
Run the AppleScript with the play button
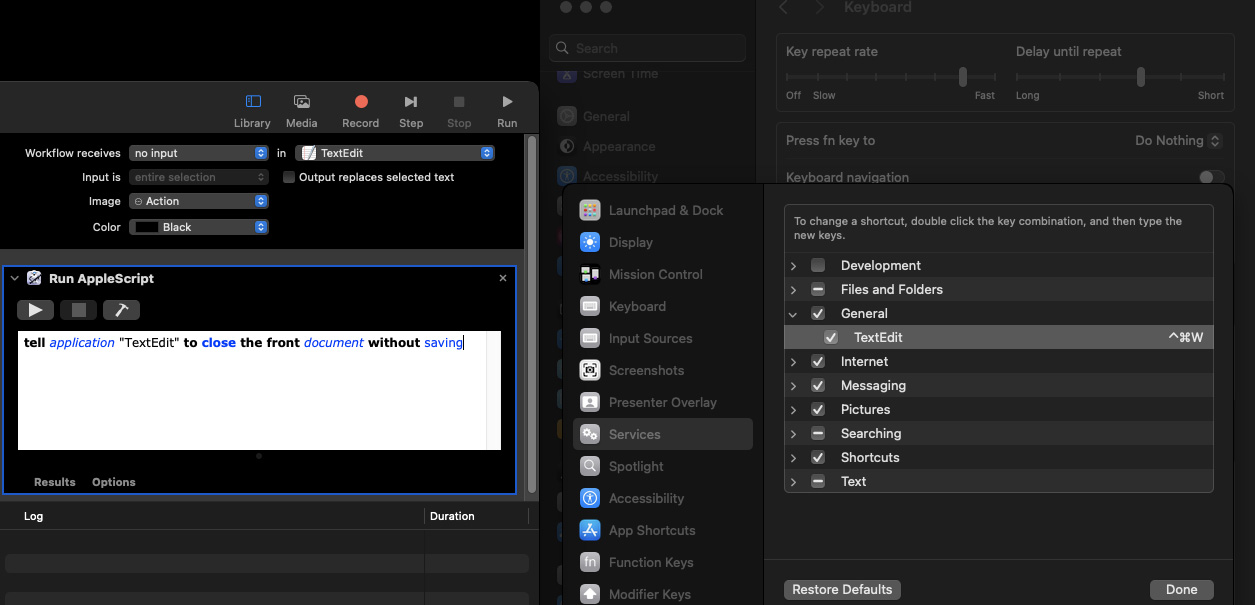pos(36,309)
